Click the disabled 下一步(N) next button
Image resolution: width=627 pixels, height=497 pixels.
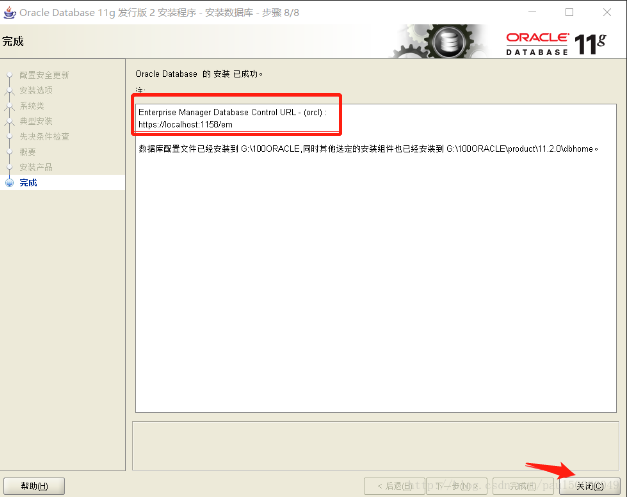457,486
